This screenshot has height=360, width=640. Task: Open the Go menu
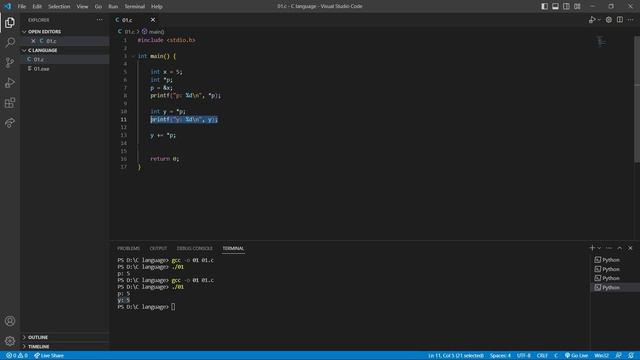98,6
